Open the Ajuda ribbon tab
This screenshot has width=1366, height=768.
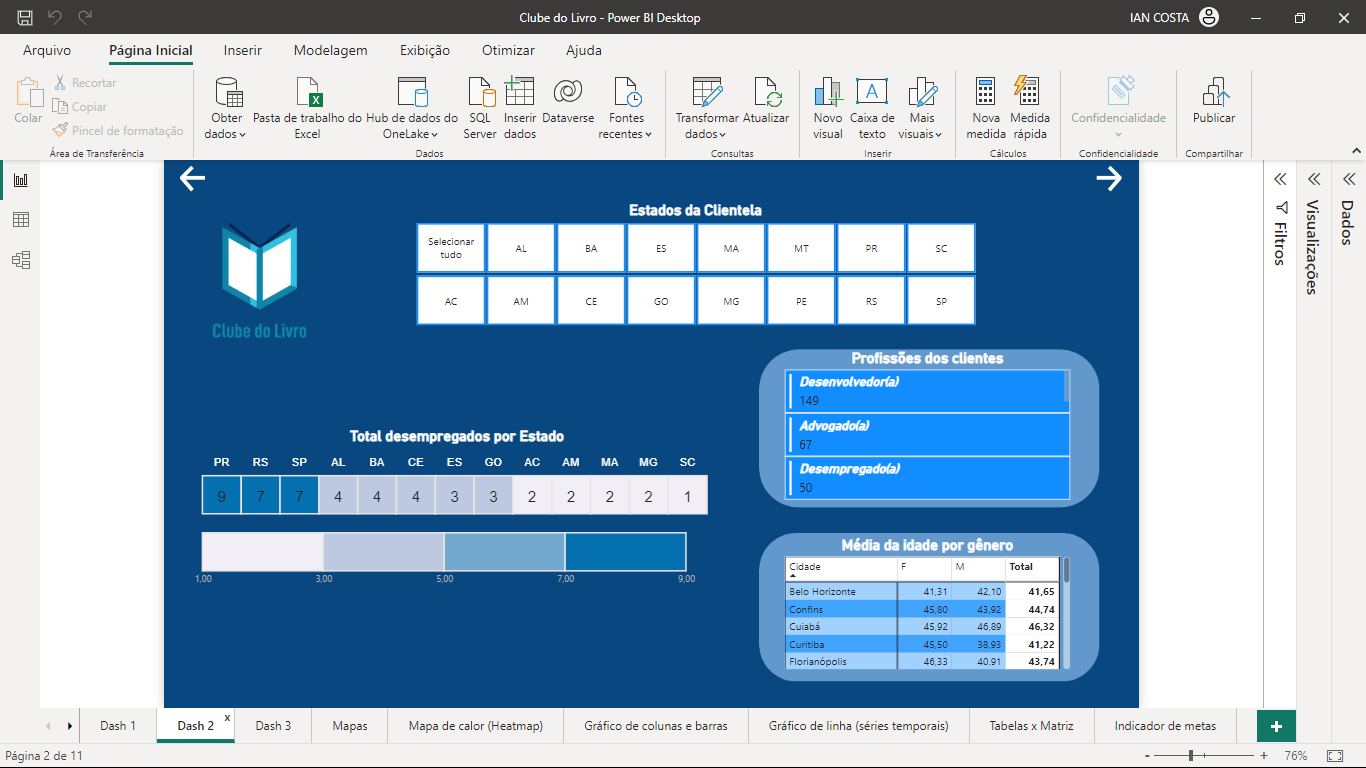(584, 50)
